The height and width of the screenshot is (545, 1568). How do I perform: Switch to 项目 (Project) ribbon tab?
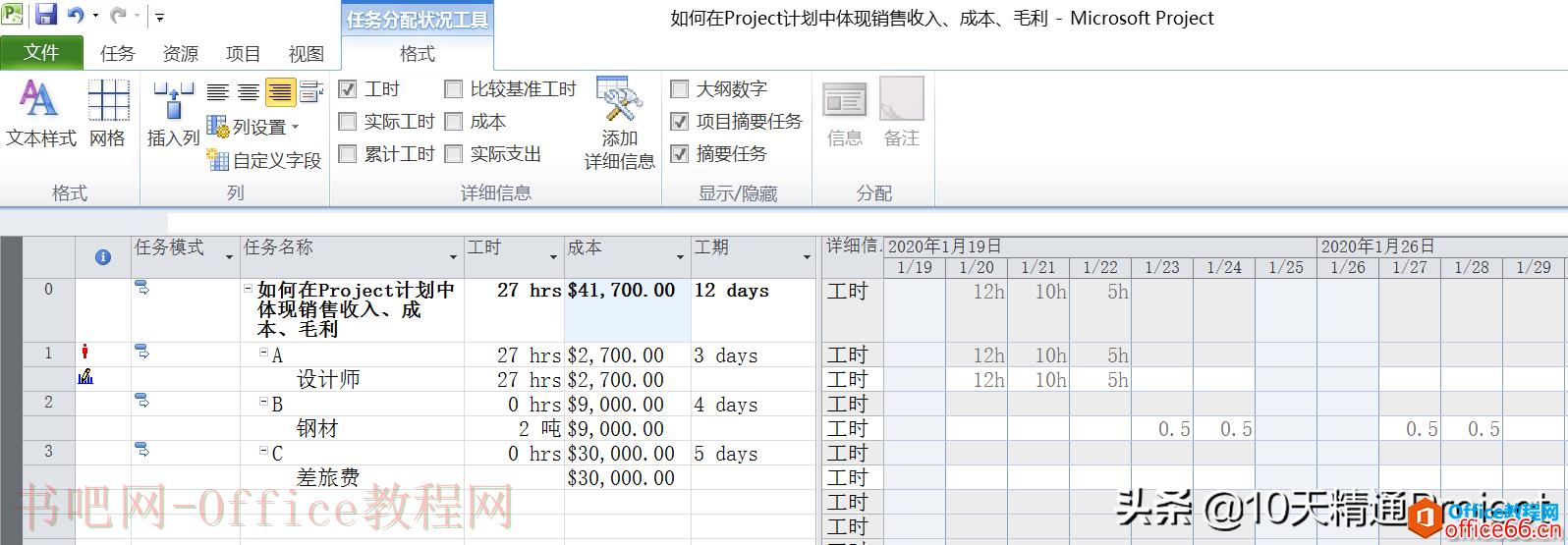pyautogui.click(x=244, y=54)
